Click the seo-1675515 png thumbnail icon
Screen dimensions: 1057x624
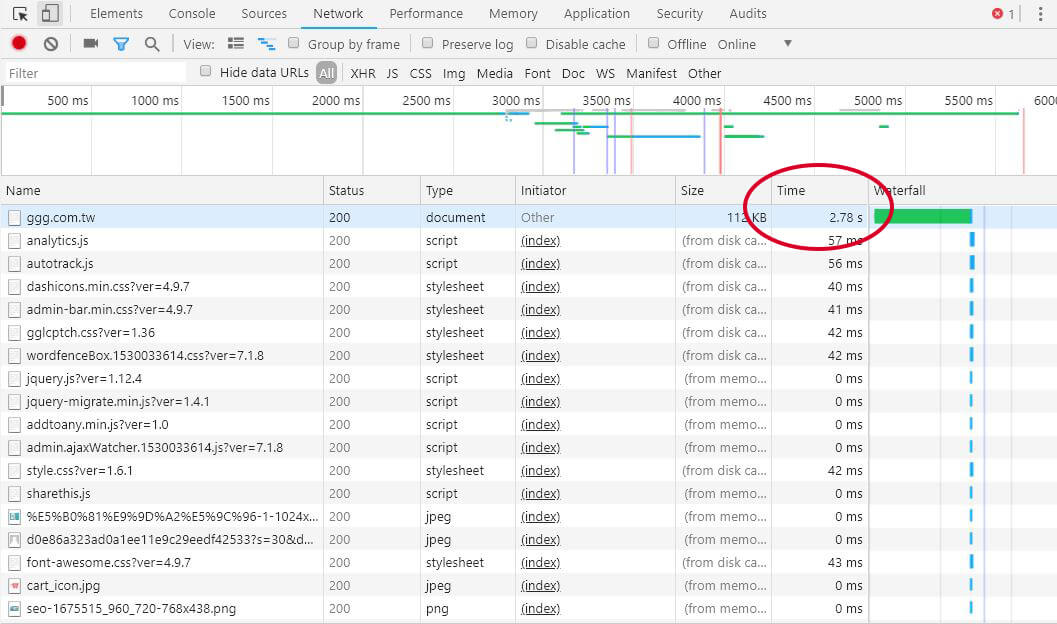[14, 609]
